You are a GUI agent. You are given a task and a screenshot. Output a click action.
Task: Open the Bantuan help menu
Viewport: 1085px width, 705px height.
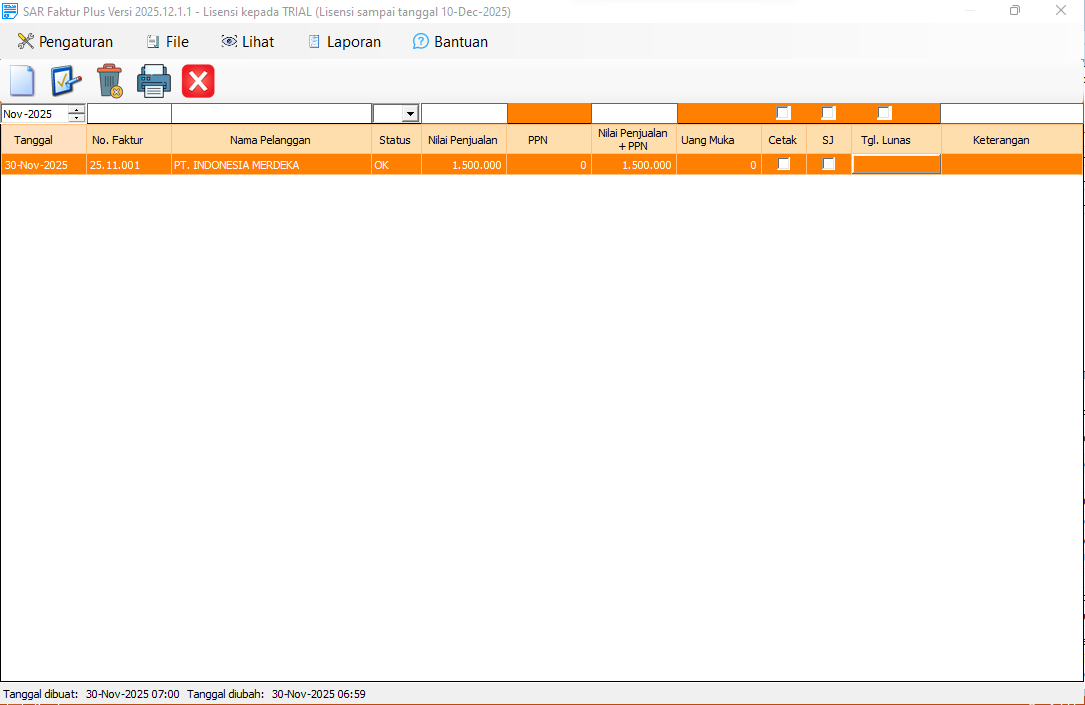(x=450, y=42)
